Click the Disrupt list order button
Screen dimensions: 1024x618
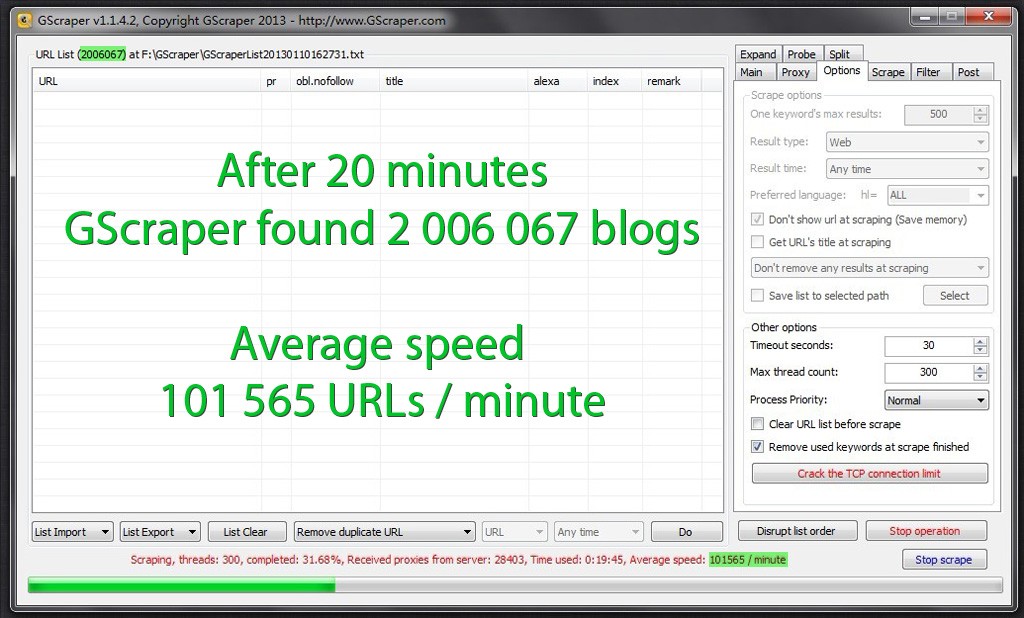pos(797,531)
